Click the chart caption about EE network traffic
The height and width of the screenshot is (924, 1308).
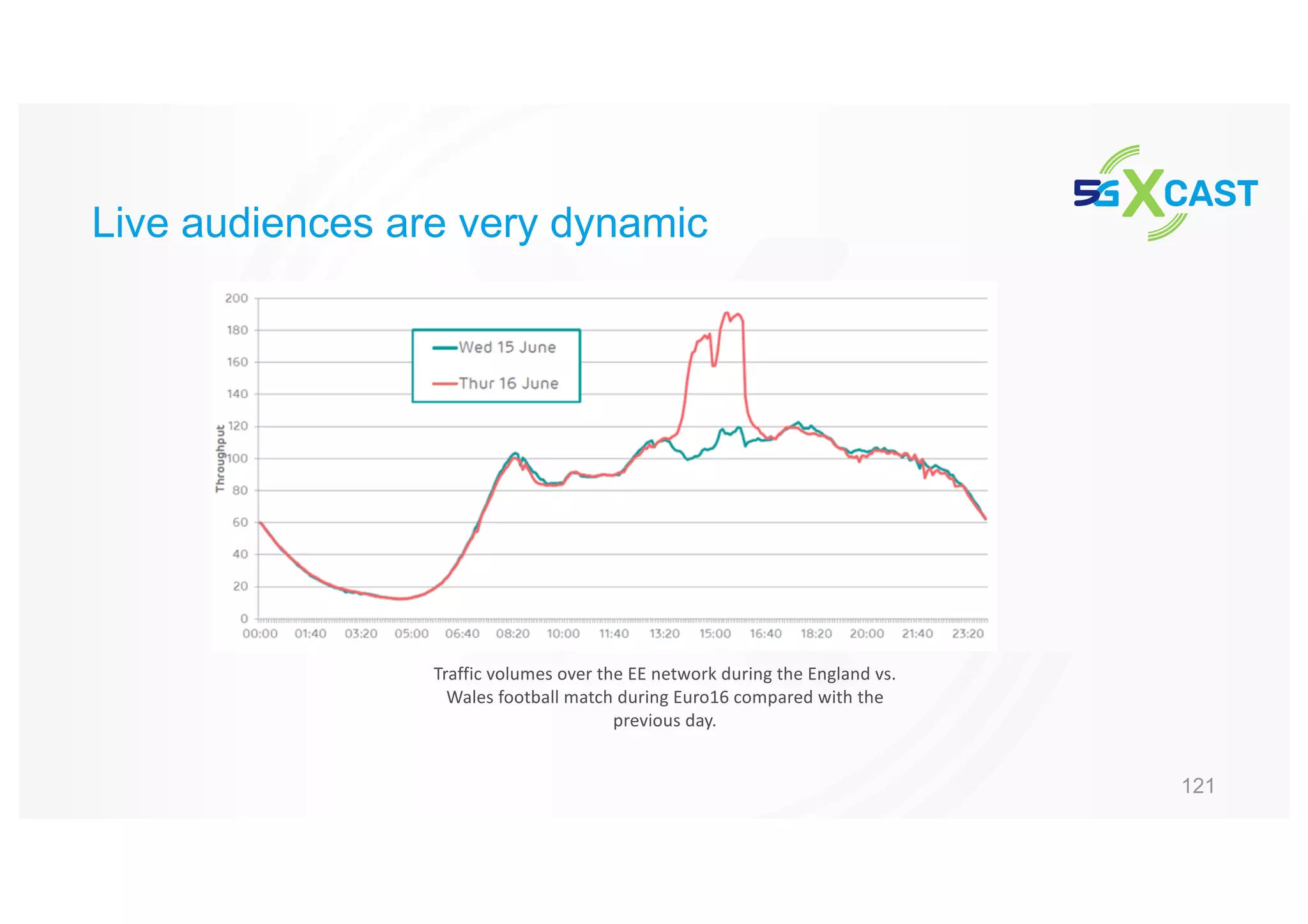tap(664, 697)
